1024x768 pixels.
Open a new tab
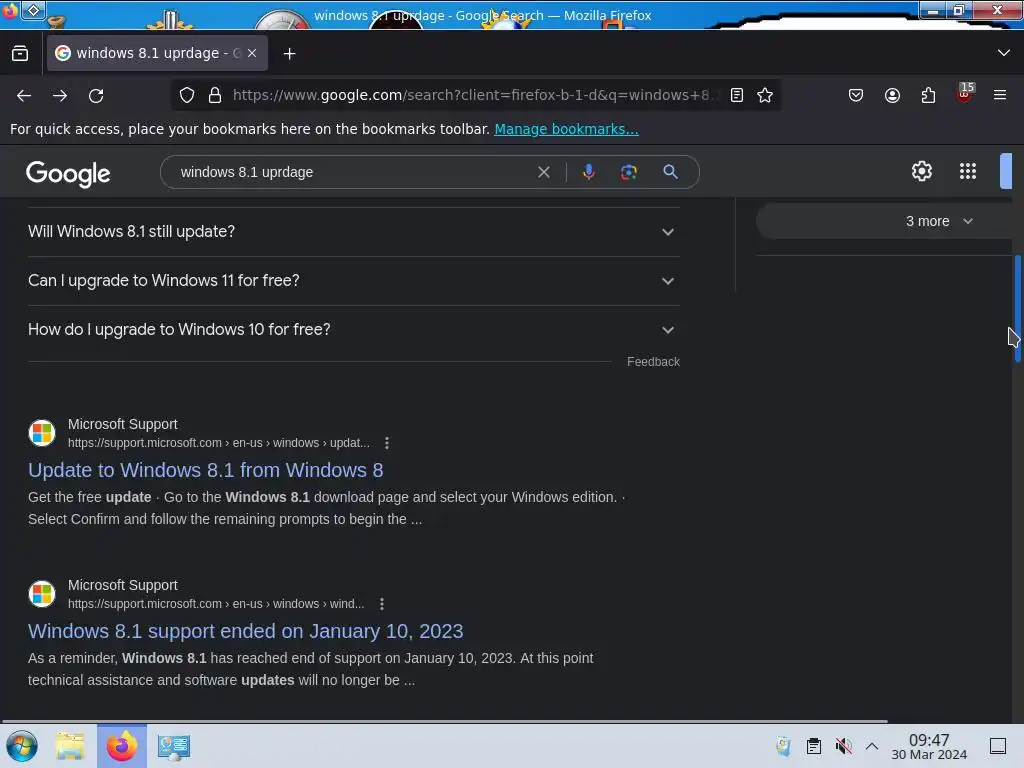(x=289, y=54)
